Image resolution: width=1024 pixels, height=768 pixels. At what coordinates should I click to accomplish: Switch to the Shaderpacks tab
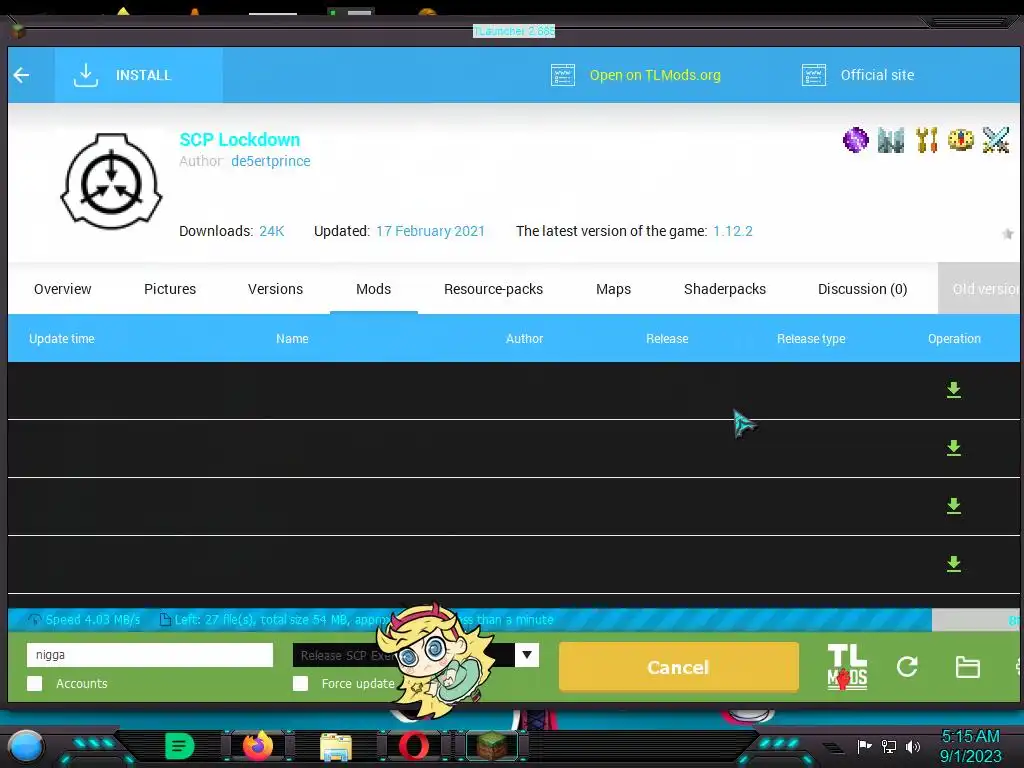tap(725, 289)
